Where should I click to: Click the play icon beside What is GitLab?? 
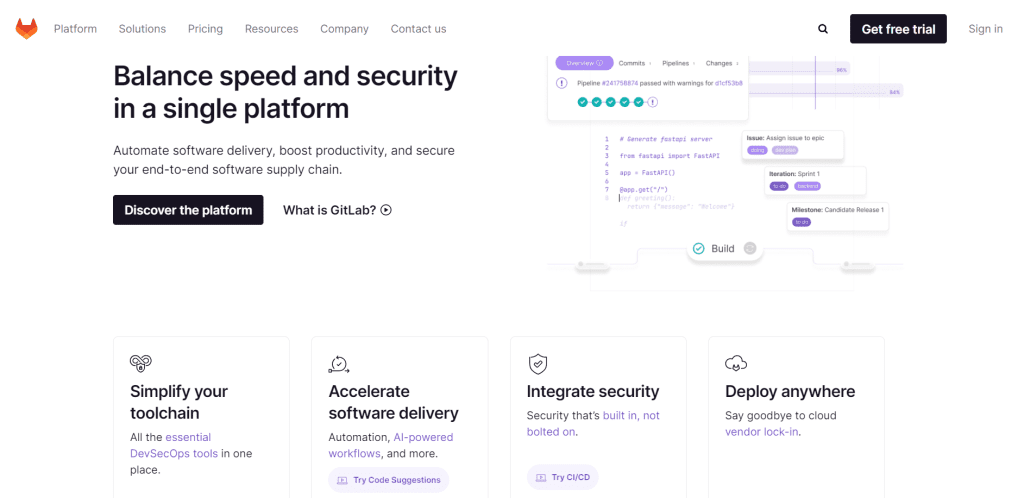click(386, 210)
